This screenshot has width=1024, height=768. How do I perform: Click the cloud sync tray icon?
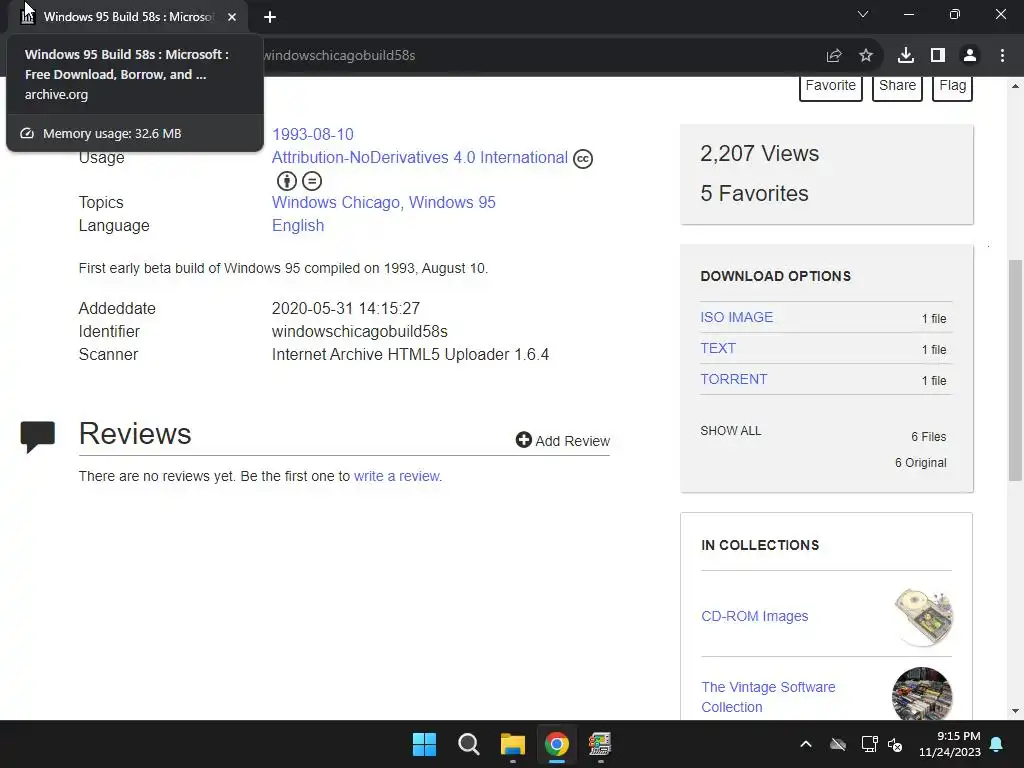tap(838, 744)
